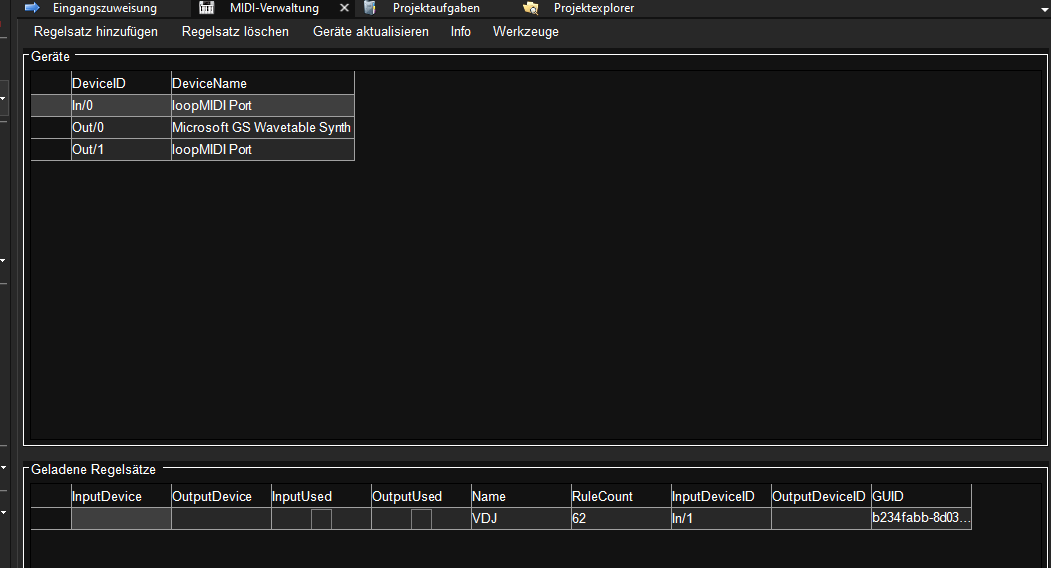Toggle the InputUsed checkbox for VDJ

click(321, 519)
